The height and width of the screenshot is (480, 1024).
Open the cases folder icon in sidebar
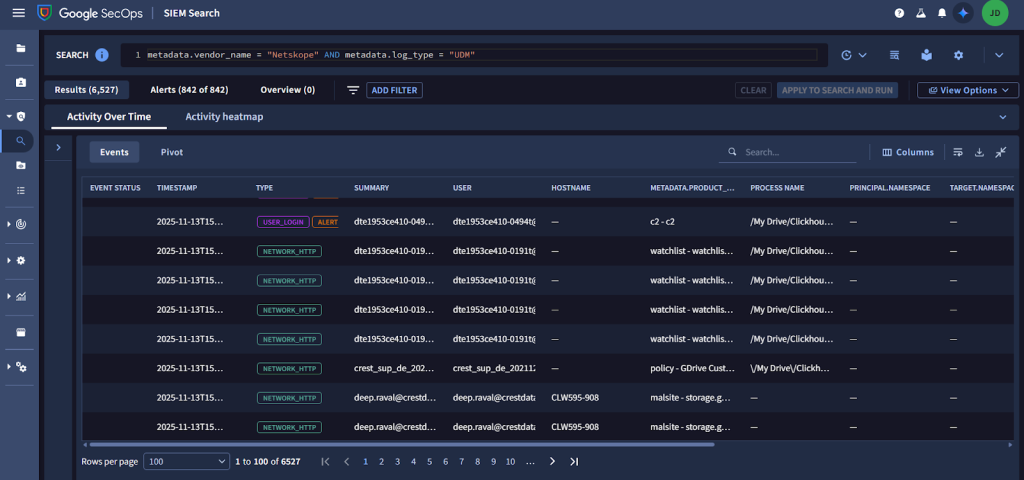21,48
